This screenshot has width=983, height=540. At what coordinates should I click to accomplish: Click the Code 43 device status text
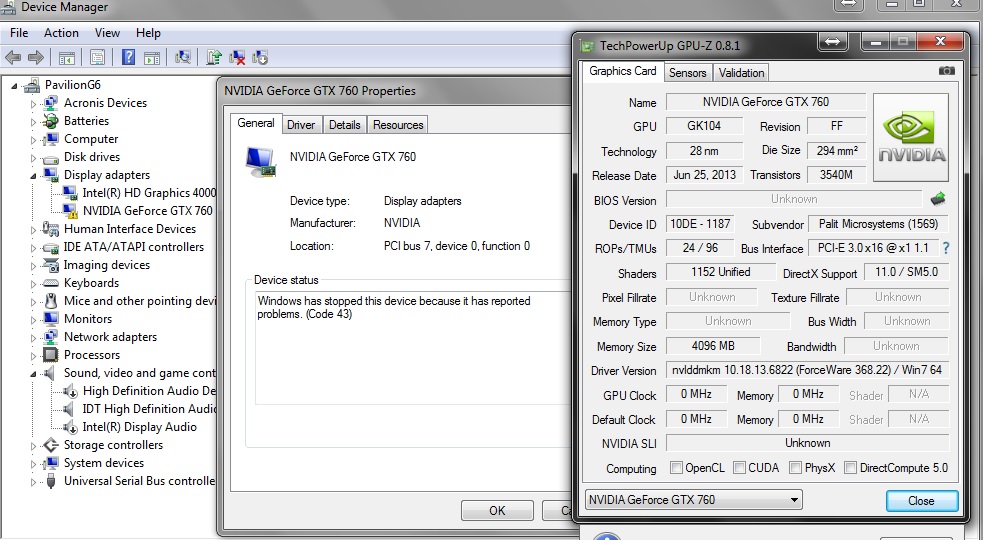[394, 307]
